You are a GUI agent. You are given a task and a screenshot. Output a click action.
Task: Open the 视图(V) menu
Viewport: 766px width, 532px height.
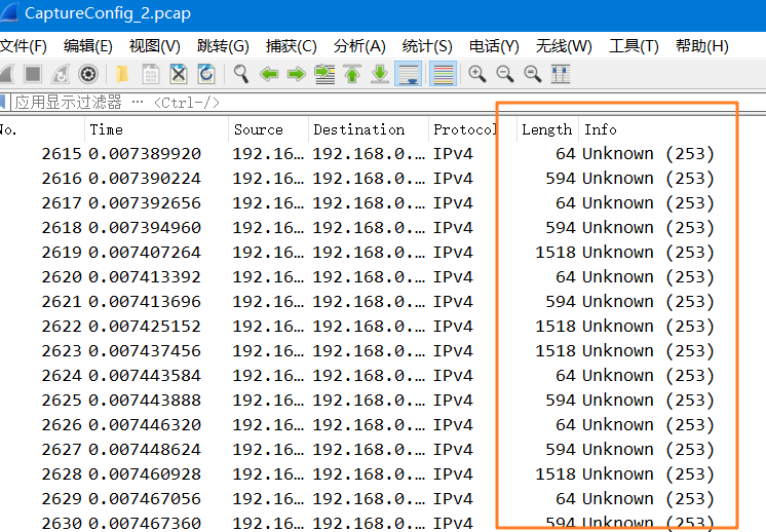point(154,46)
